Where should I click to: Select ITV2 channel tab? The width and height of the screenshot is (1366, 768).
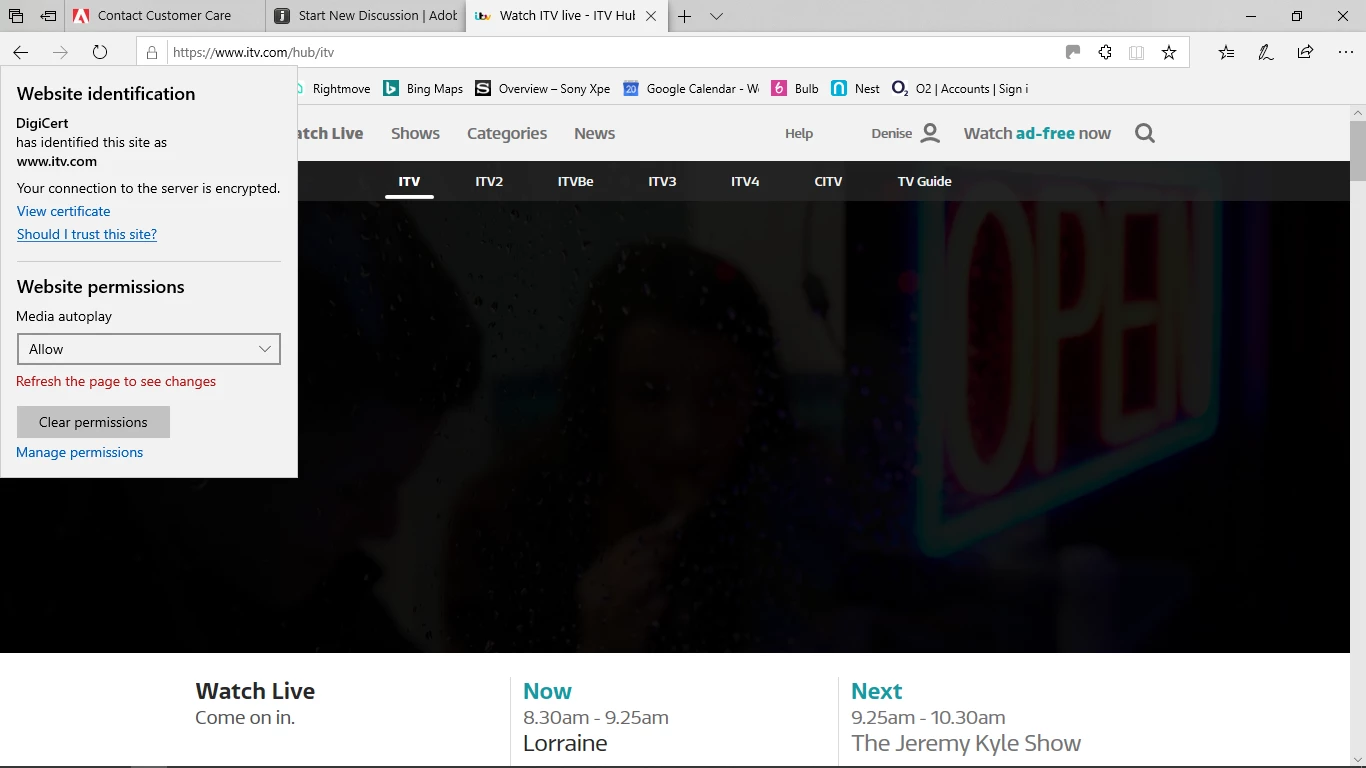[x=489, y=181]
